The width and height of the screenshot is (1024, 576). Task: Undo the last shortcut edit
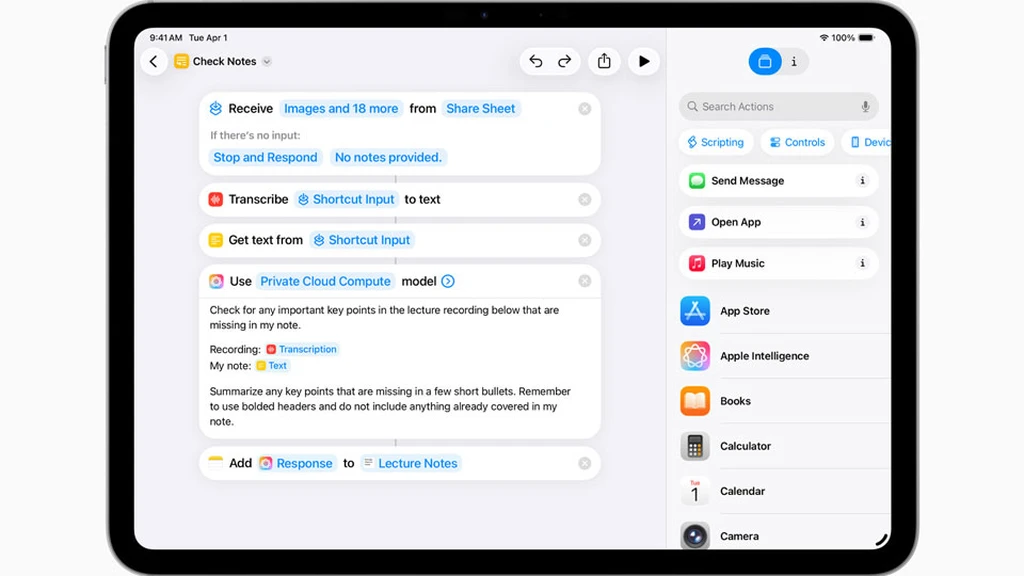coord(536,61)
